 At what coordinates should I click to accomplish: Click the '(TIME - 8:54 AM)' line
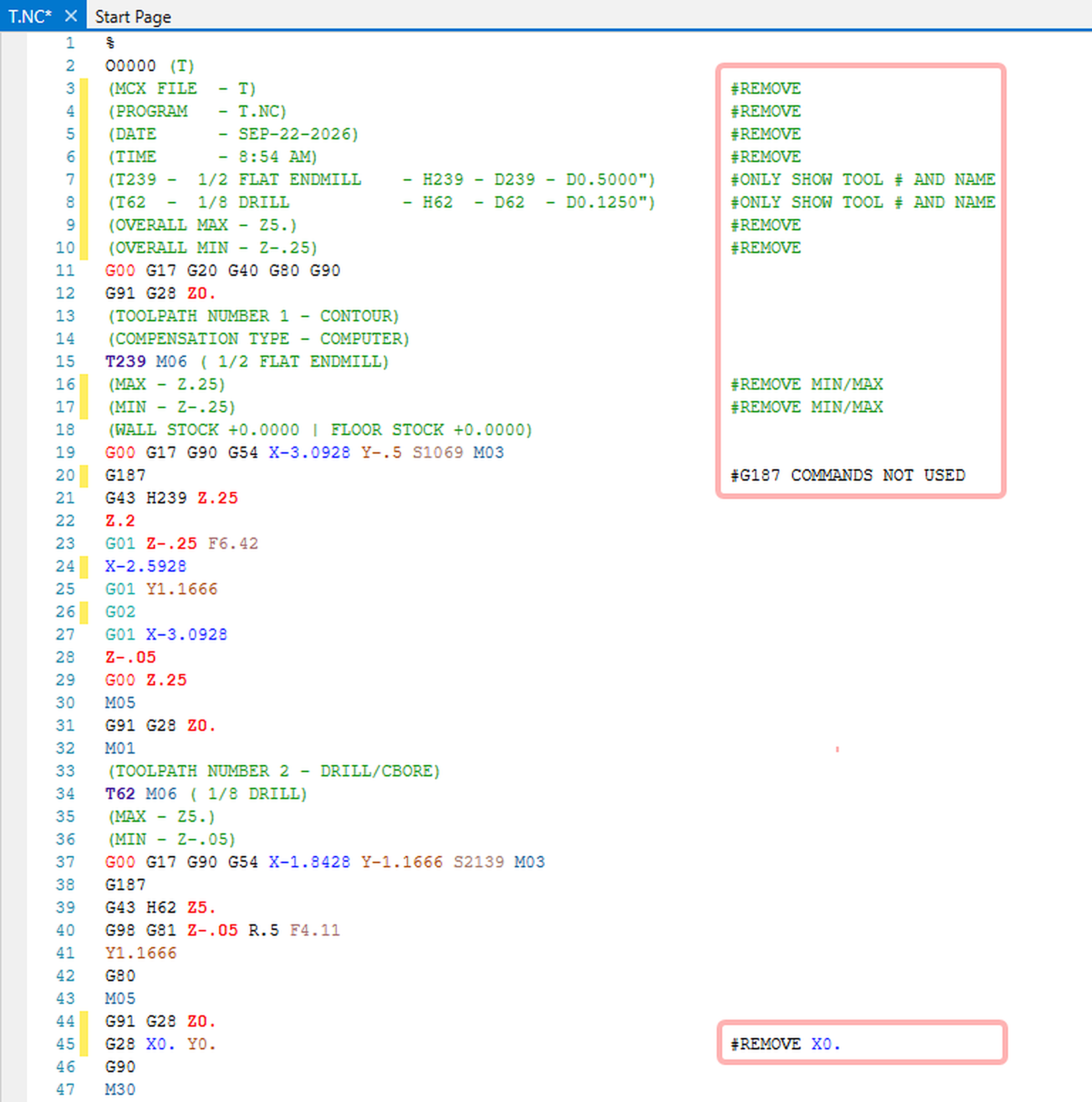pos(212,157)
